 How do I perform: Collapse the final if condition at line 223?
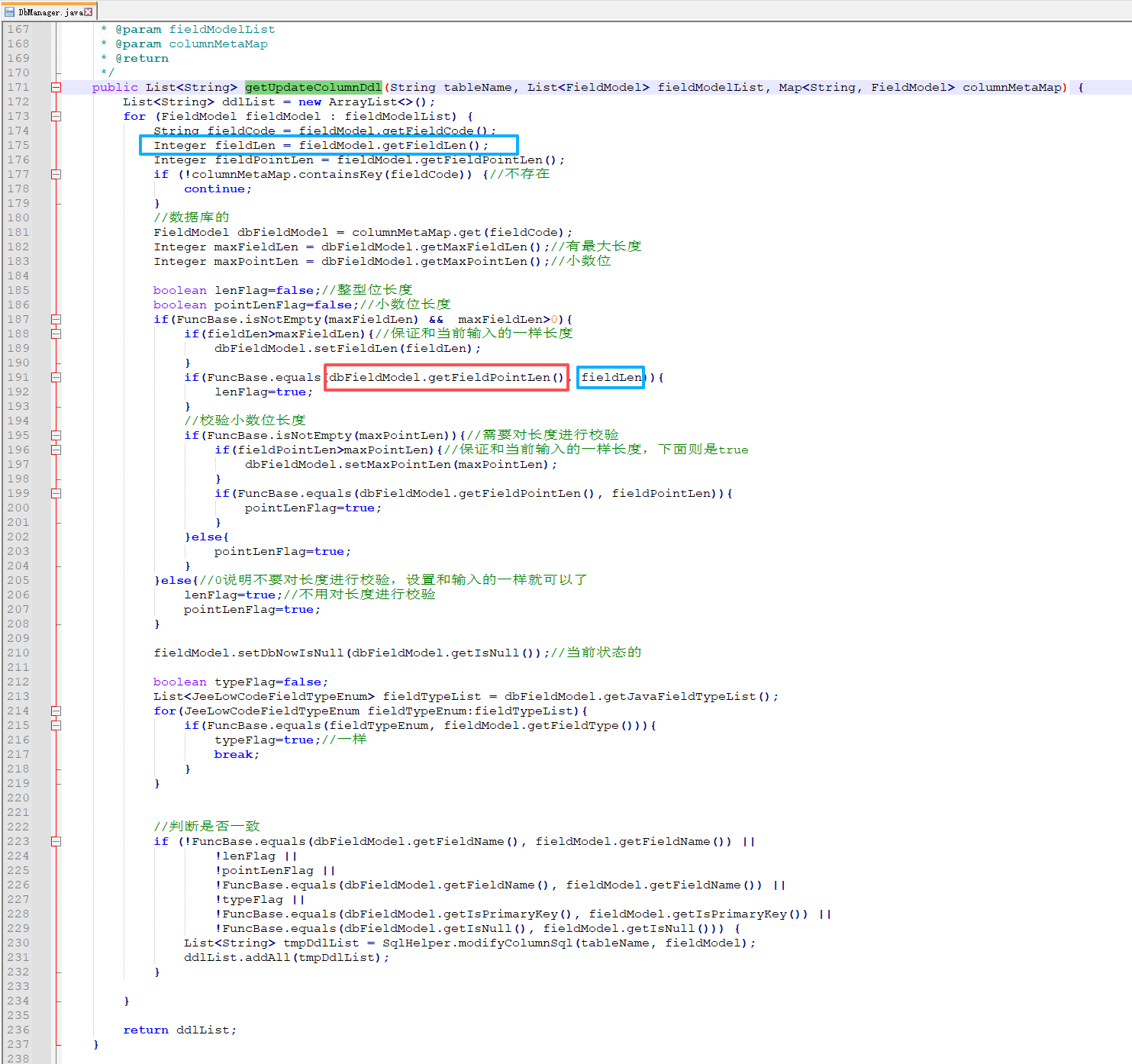[56, 842]
